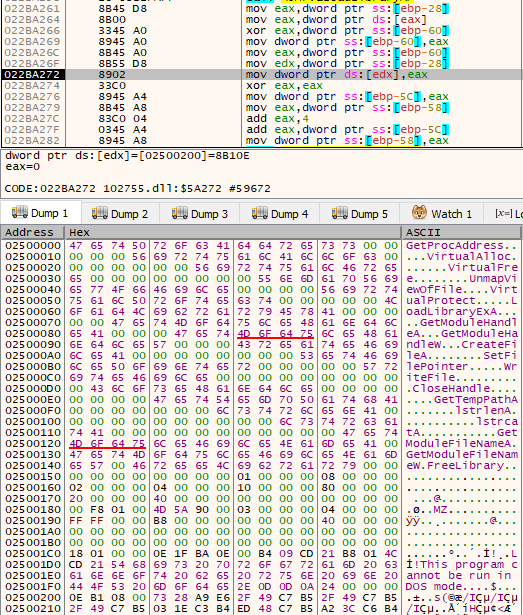Open the Dump 3 tab
Image resolution: width=523 pixels, height=615 pixels.
coord(200,214)
